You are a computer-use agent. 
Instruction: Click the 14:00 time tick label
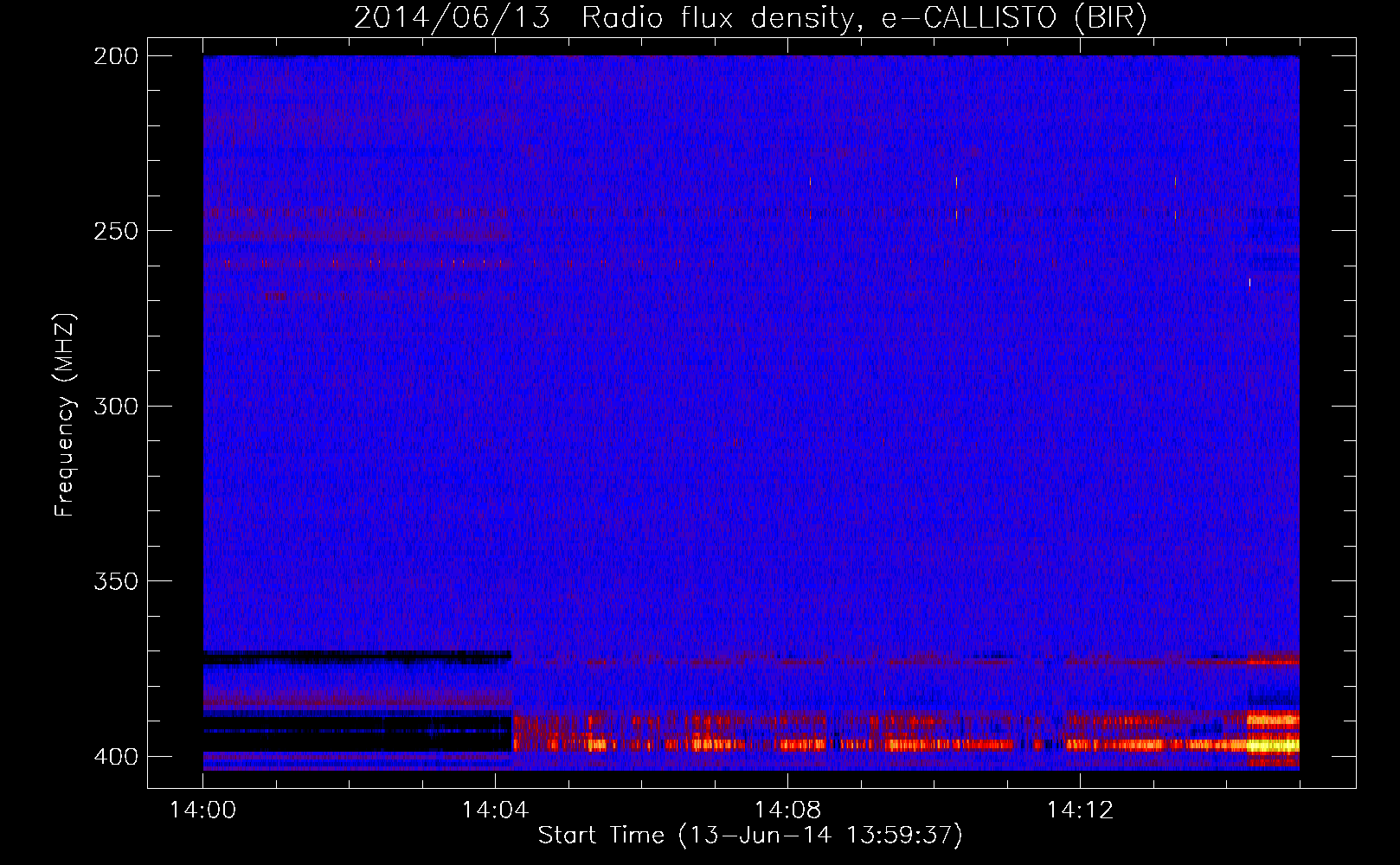coord(202,811)
